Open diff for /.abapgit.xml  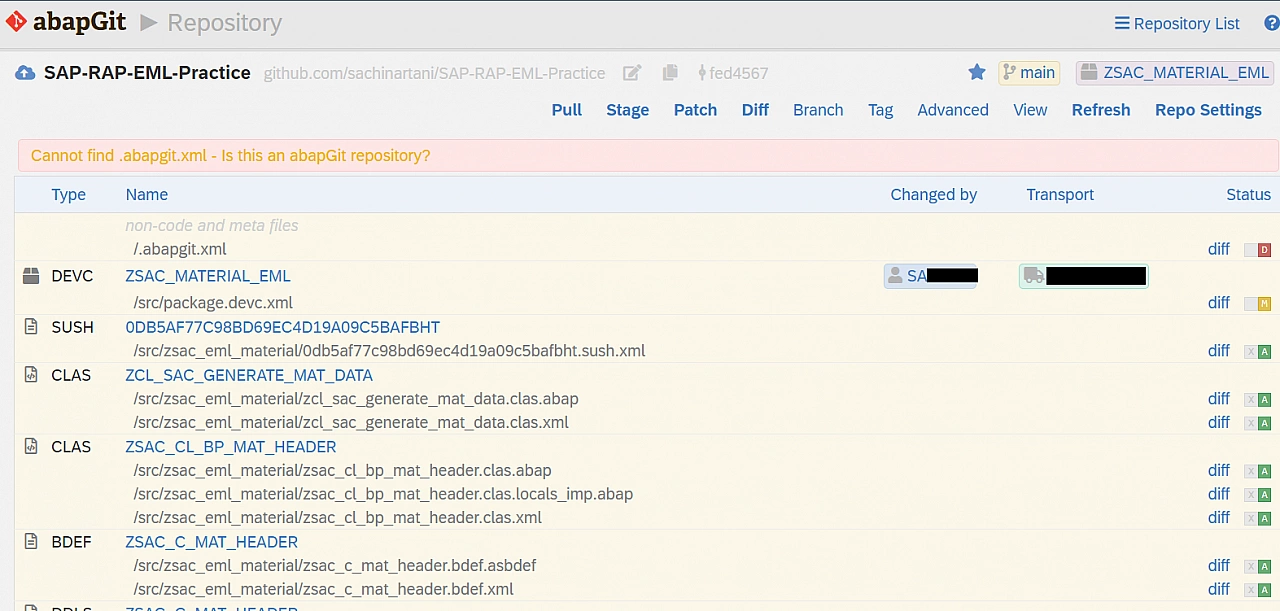[1218, 249]
